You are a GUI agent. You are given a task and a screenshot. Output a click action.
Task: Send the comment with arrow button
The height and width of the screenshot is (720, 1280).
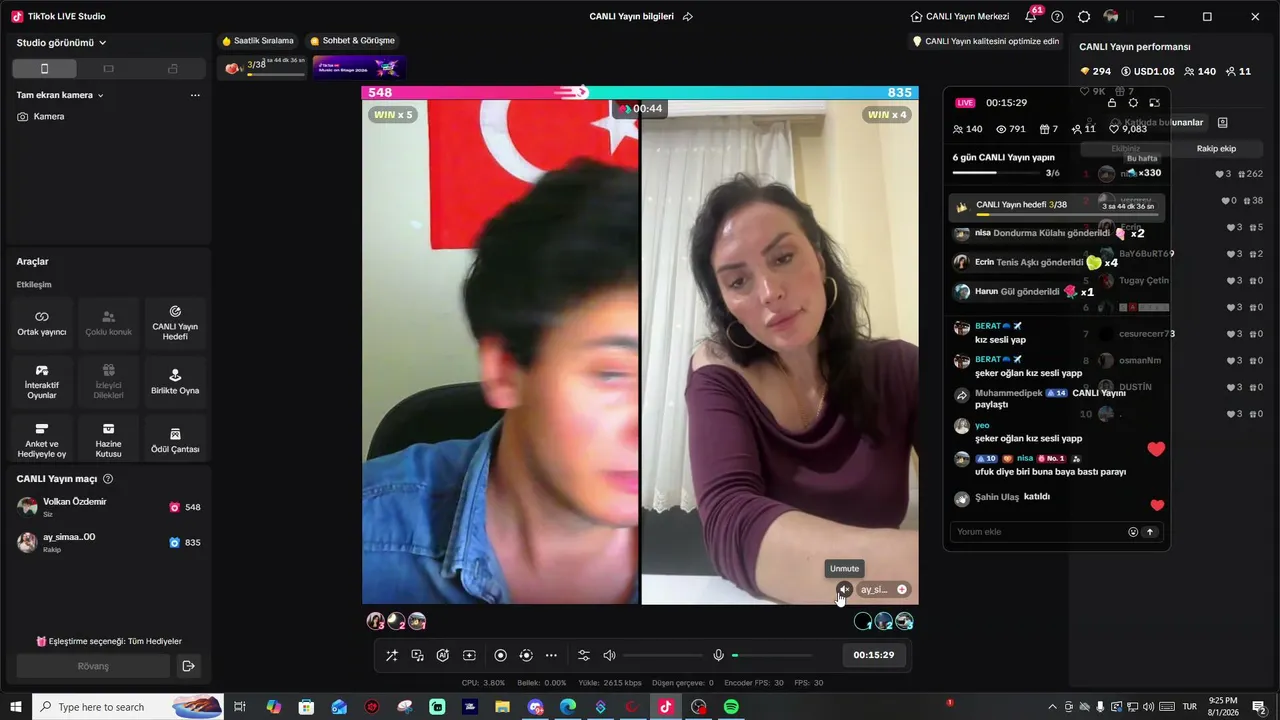[1151, 532]
